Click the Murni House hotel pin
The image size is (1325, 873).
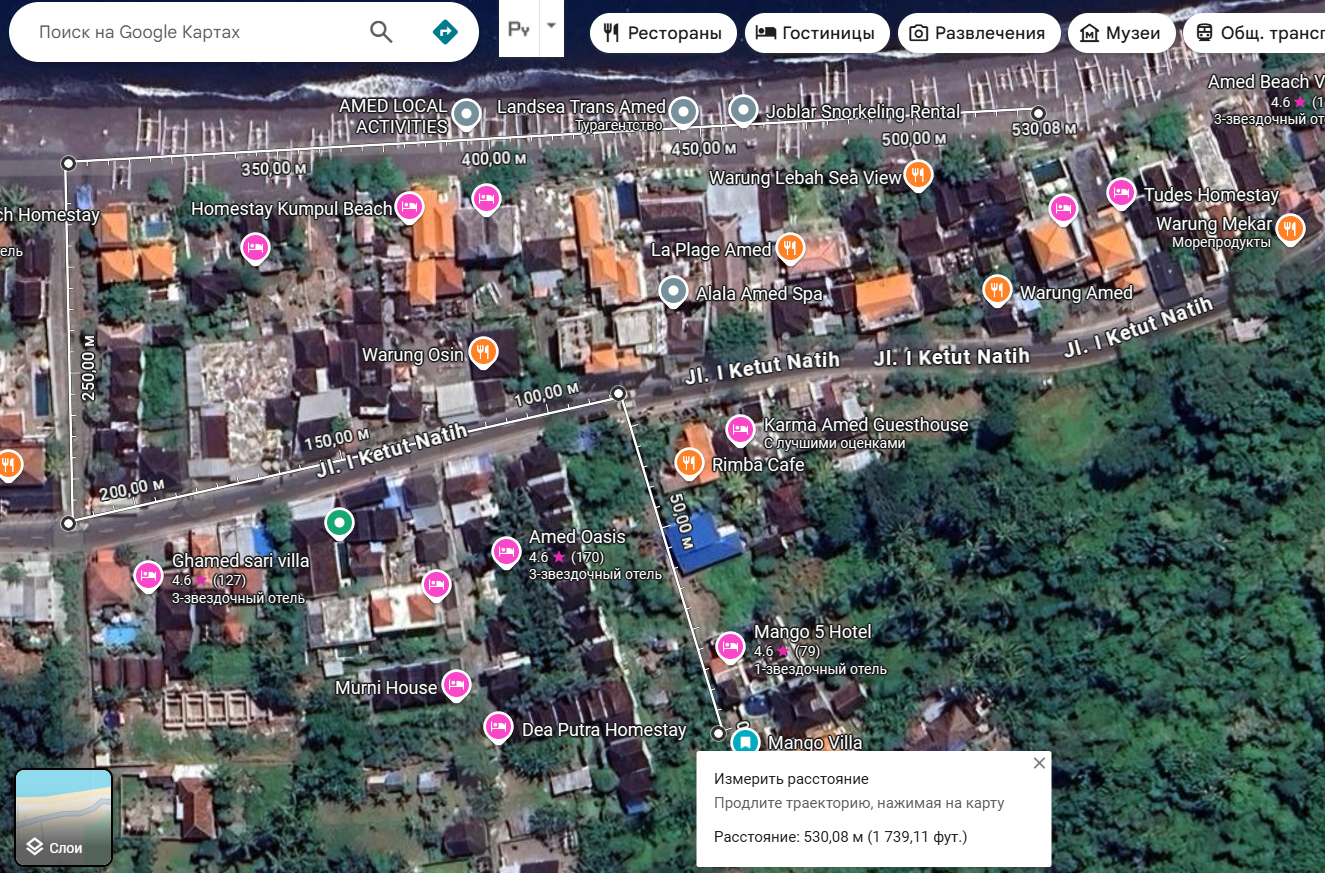456,684
